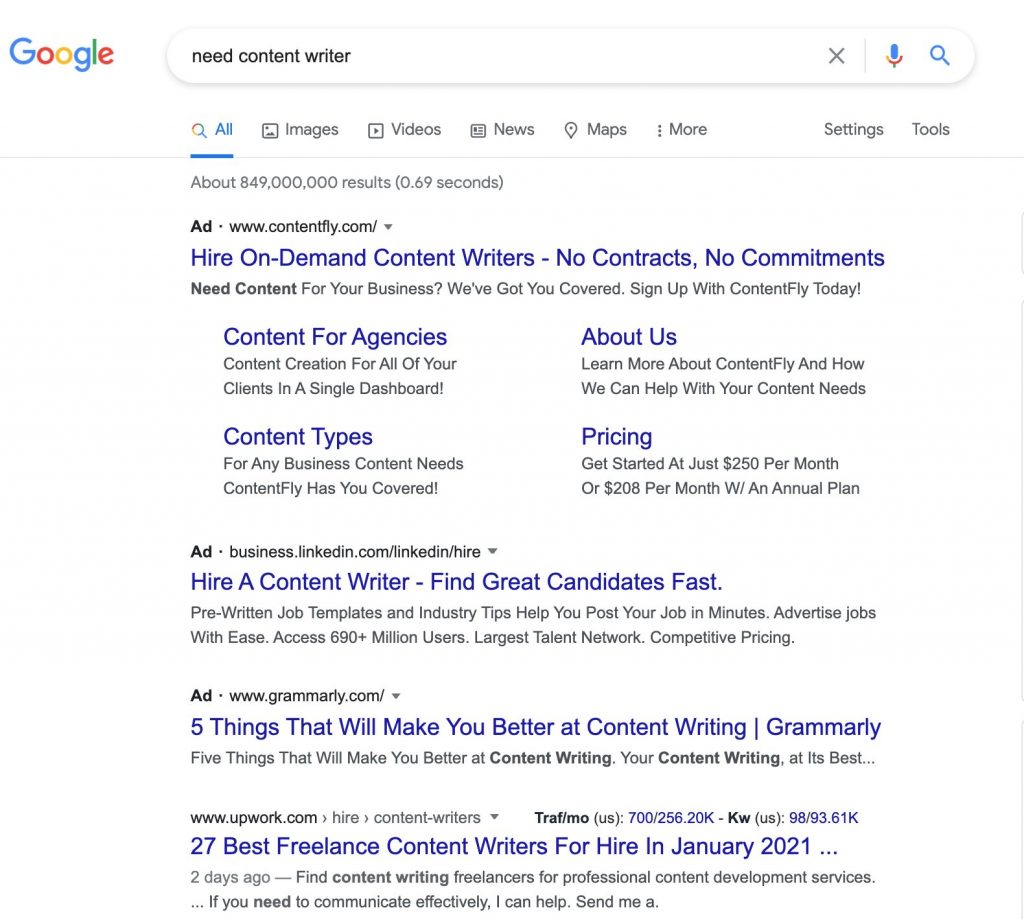Expand the business.linkedin.com ad dropdown arrow

click(x=493, y=551)
